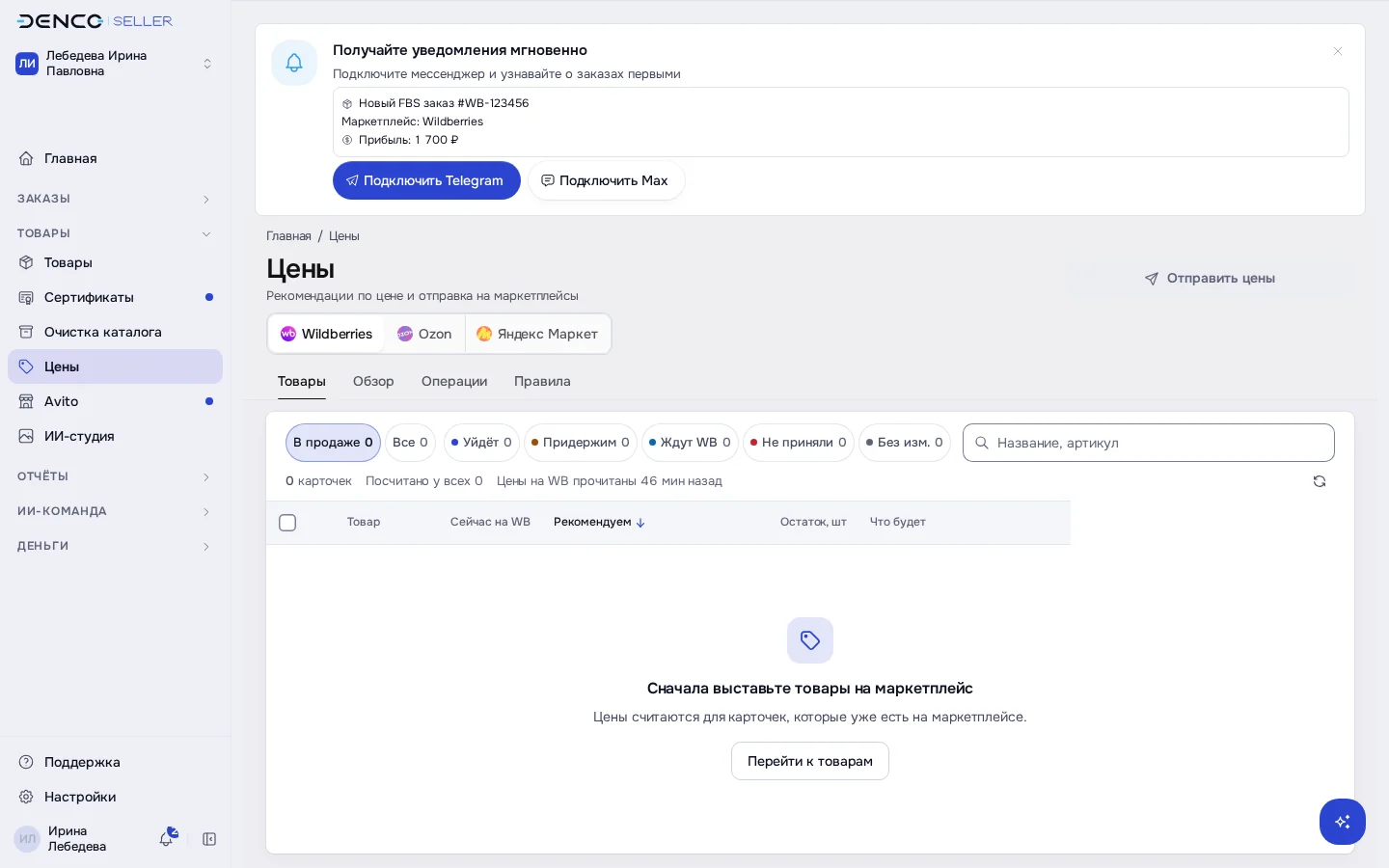The width and height of the screenshot is (1389, 868).
Task: Click the search magnifier icon
Action: click(x=982, y=443)
